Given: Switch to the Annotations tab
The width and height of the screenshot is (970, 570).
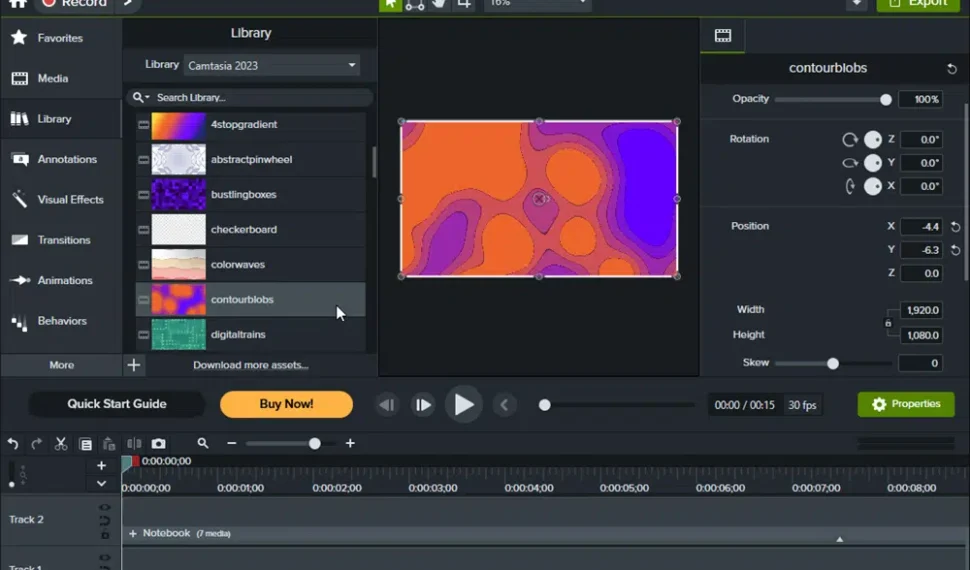Looking at the screenshot, I should 66,159.
